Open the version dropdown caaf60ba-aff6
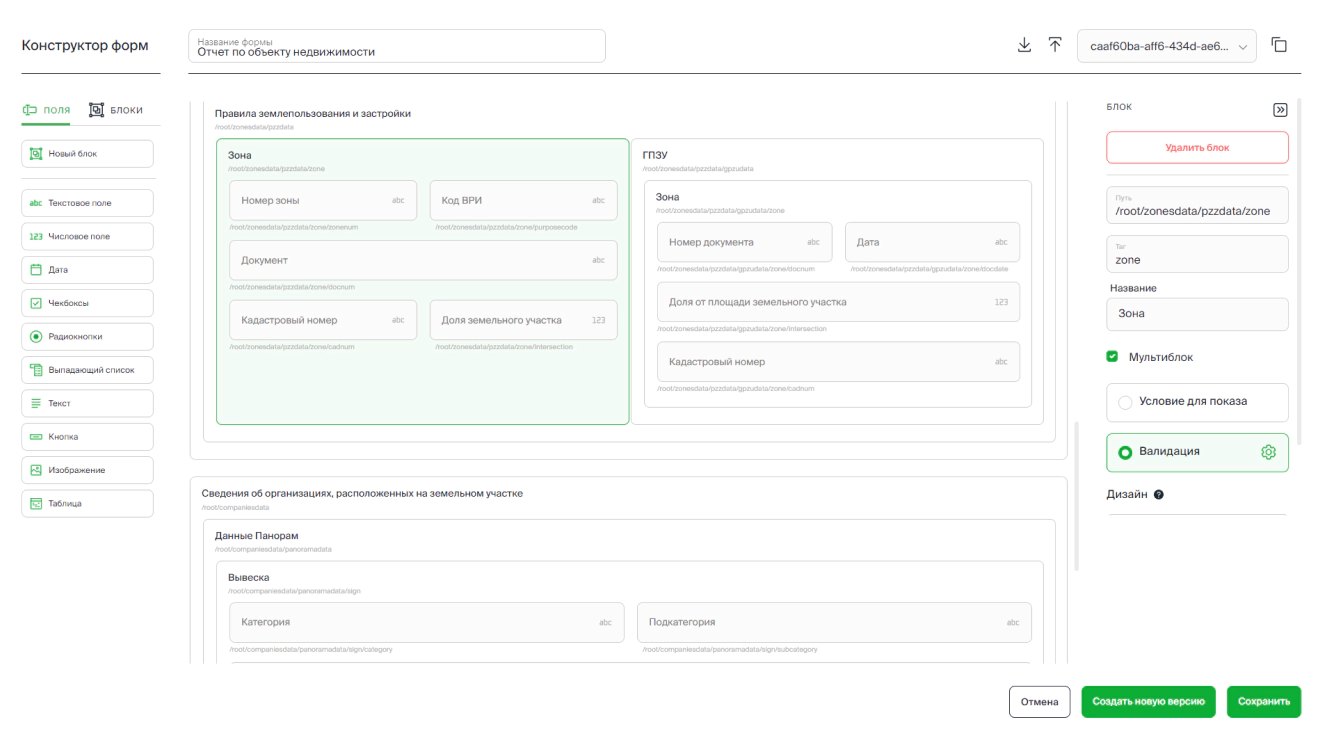Image resolution: width=1320 pixels, height=738 pixels. pyautogui.click(x=1166, y=46)
